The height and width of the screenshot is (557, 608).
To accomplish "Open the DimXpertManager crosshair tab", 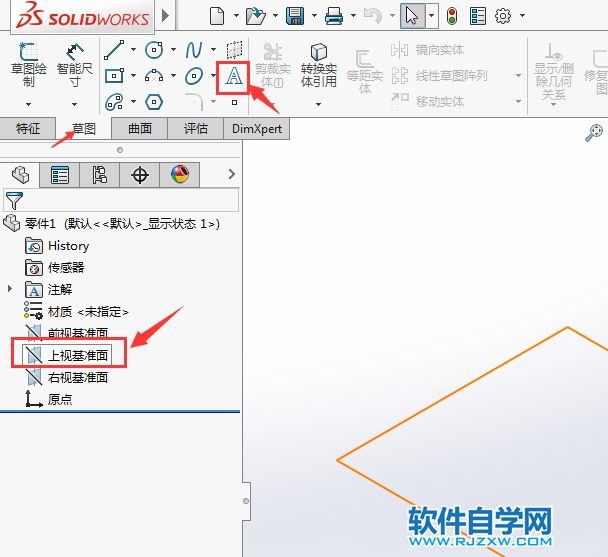I will pos(140,175).
